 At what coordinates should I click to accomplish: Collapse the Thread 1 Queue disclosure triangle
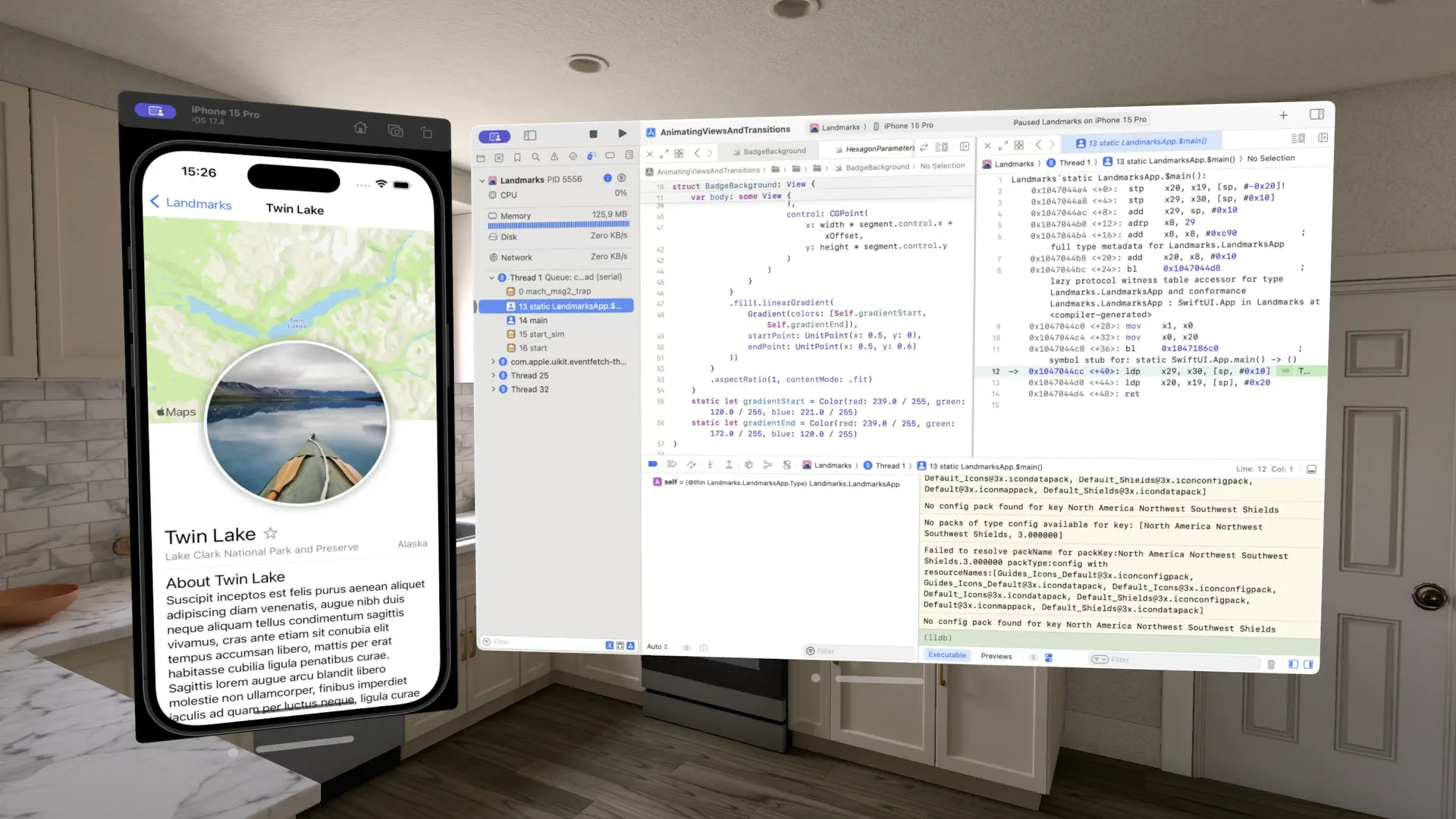(491, 277)
